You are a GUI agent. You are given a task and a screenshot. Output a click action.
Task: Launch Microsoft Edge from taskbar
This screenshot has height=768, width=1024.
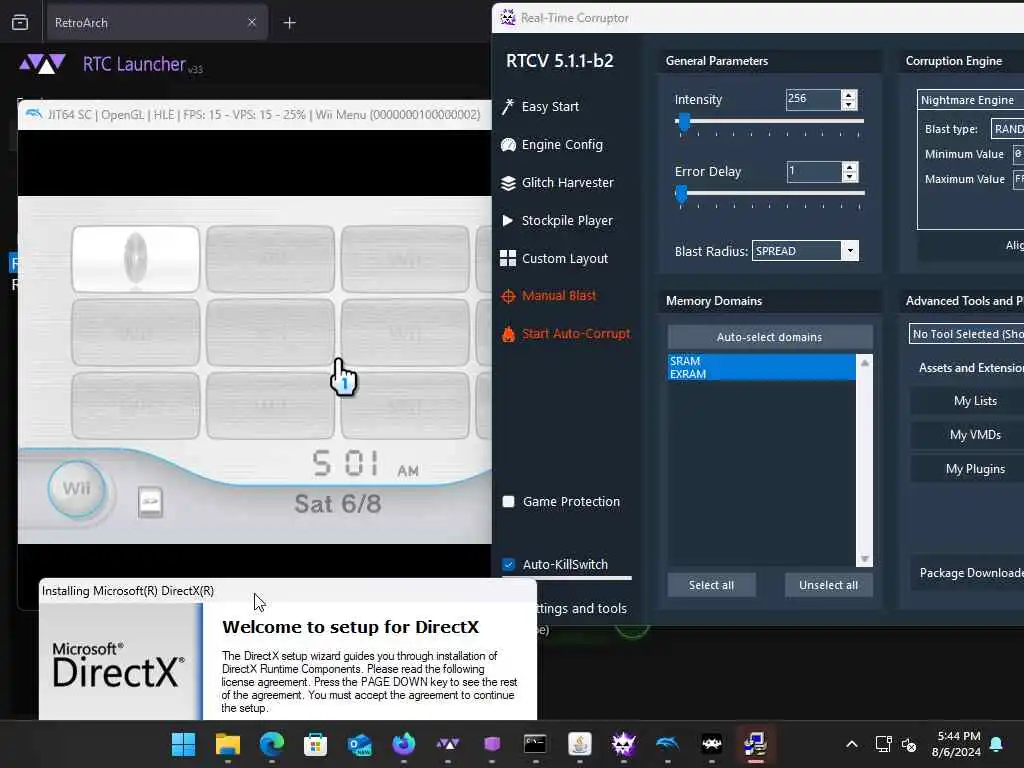tap(272, 744)
